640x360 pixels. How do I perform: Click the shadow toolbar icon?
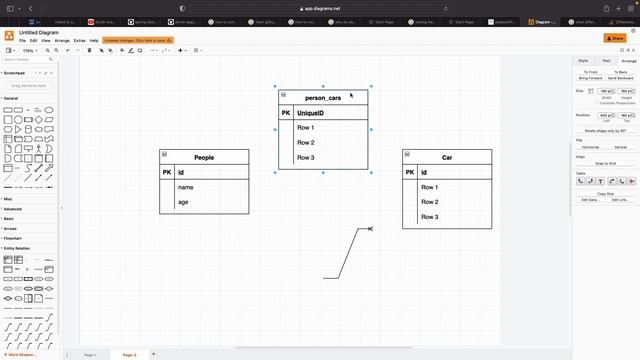[x=140, y=51]
